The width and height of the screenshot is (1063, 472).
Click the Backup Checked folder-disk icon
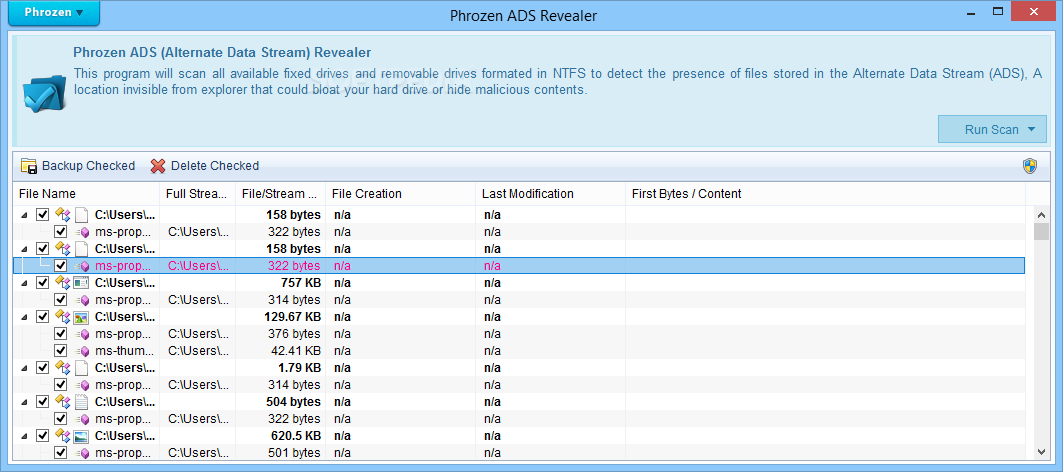tap(28, 166)
